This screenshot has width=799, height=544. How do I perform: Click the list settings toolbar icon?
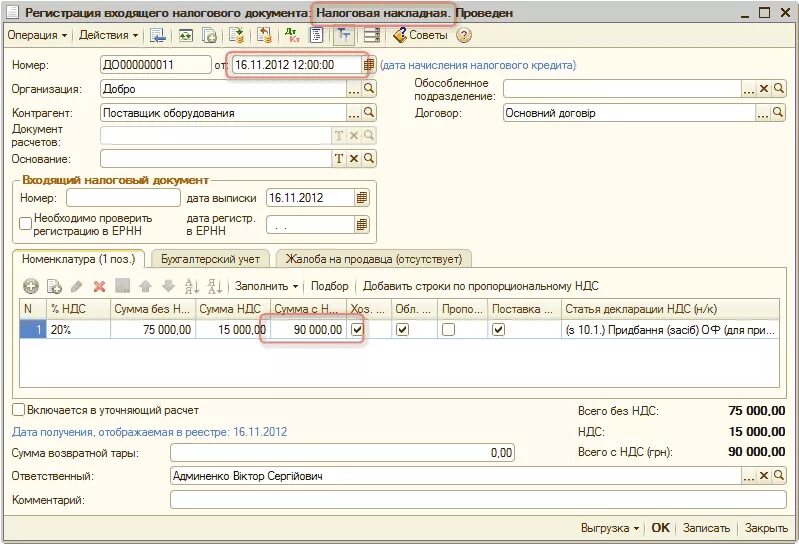[372, 35]
